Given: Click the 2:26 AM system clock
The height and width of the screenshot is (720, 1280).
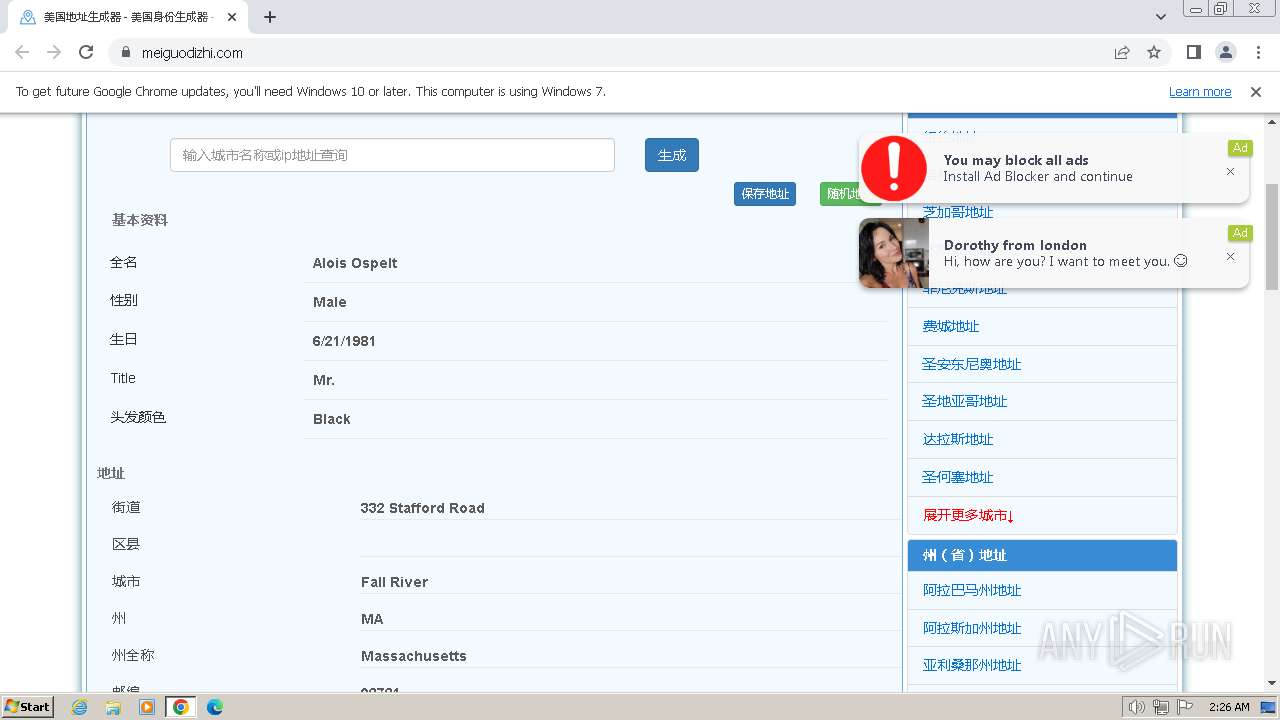Looking at the screenshot, I should point(1229,707).
